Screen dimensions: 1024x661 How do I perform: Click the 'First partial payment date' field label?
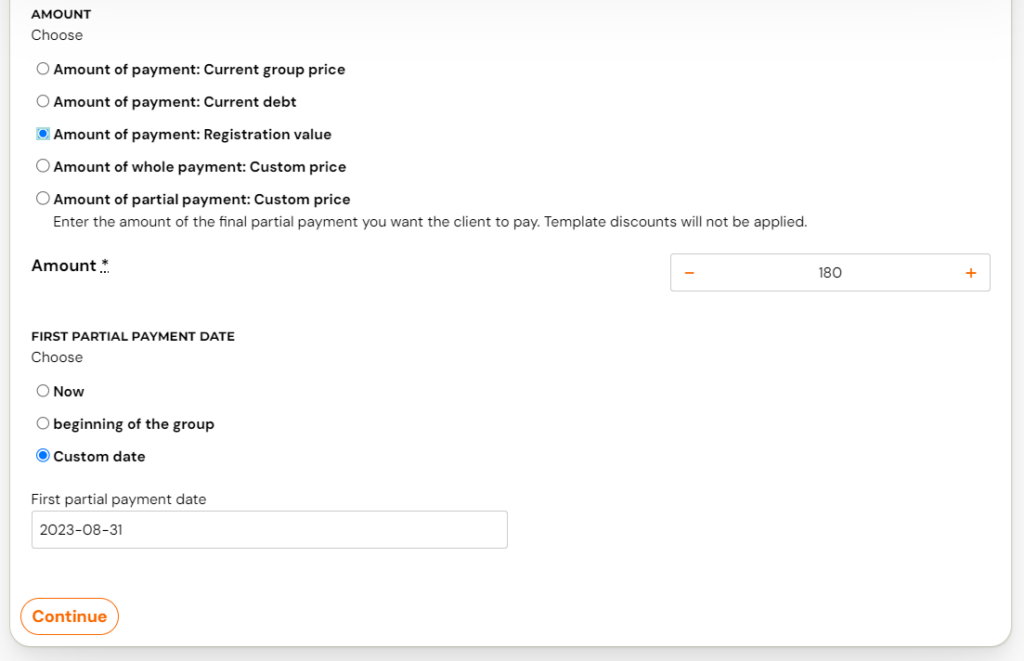pyautogui.click(x=118, y=499)
